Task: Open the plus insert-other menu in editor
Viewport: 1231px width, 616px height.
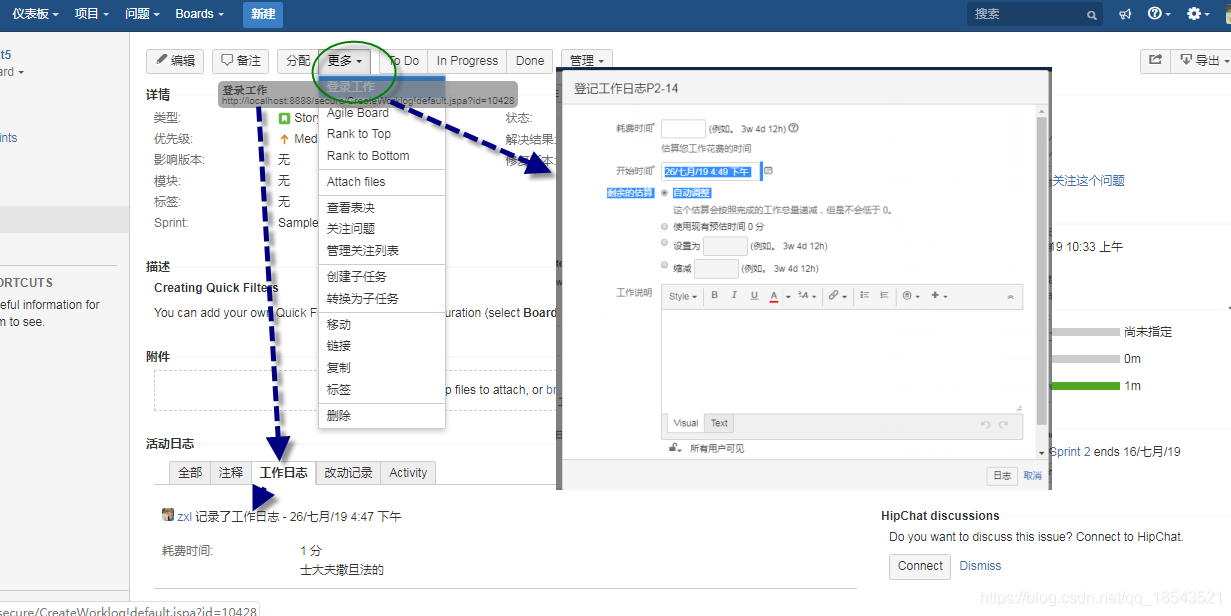Action: click(939, 296)
